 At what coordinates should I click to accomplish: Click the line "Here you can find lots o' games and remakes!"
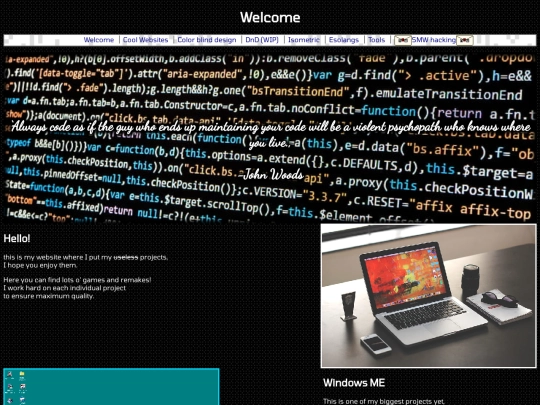click(x=77, y=280)
